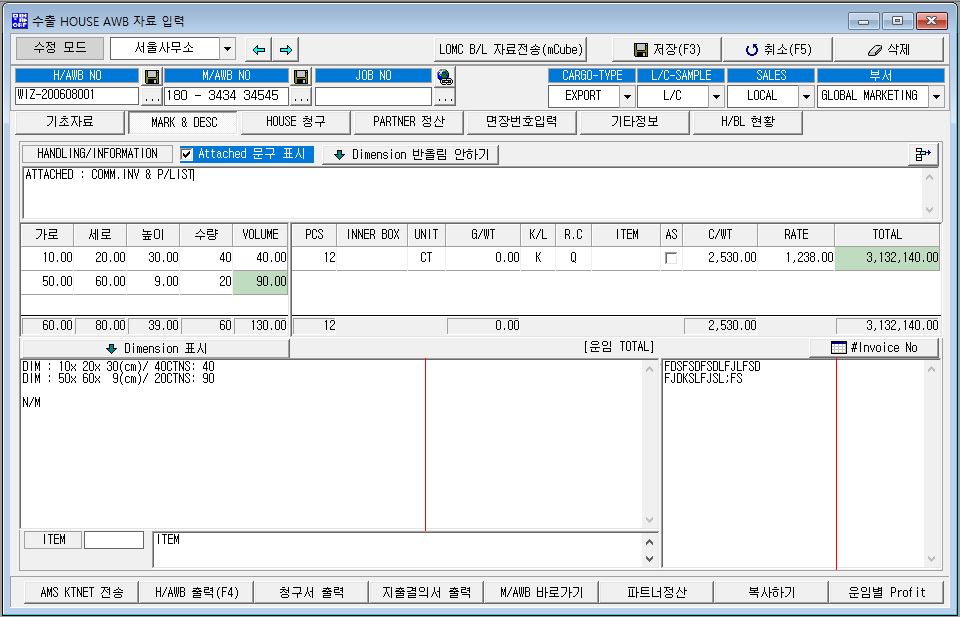Select the TOTAL cell 3,132,140.00 in the freight row

click(x=887, y=258)
